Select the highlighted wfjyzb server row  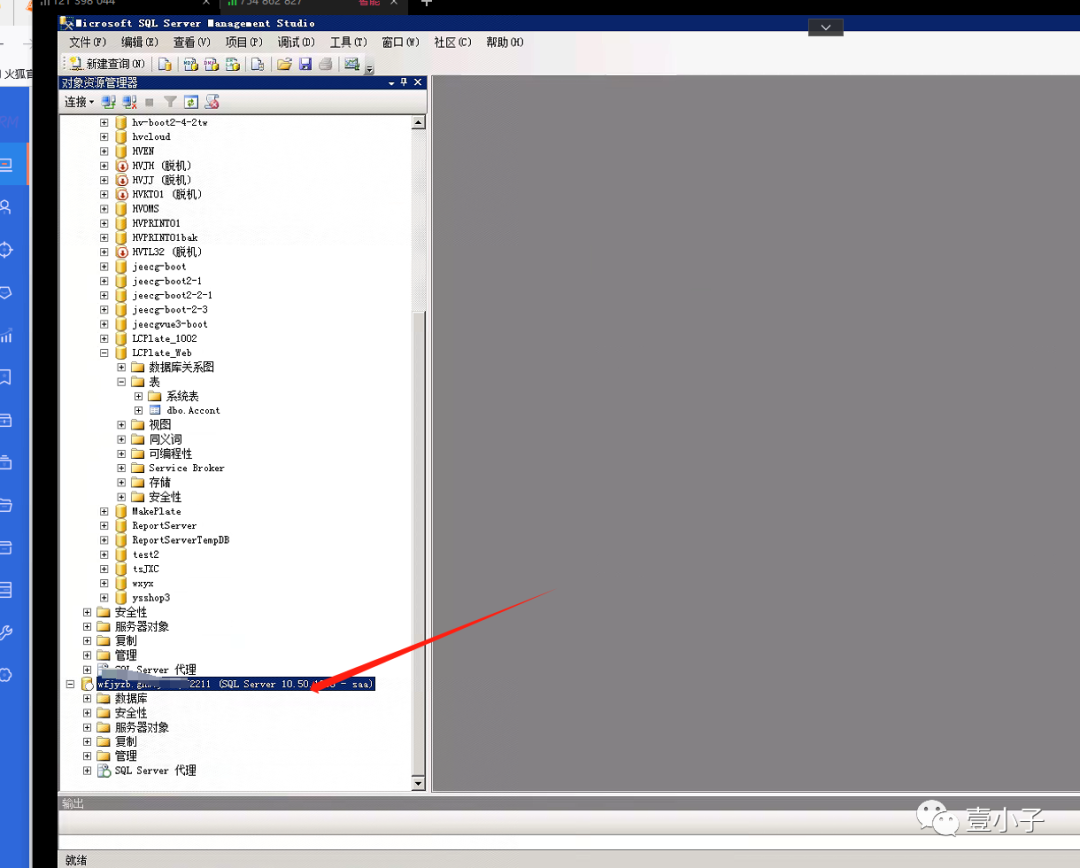pyautogui.click(x=235, y=684)
